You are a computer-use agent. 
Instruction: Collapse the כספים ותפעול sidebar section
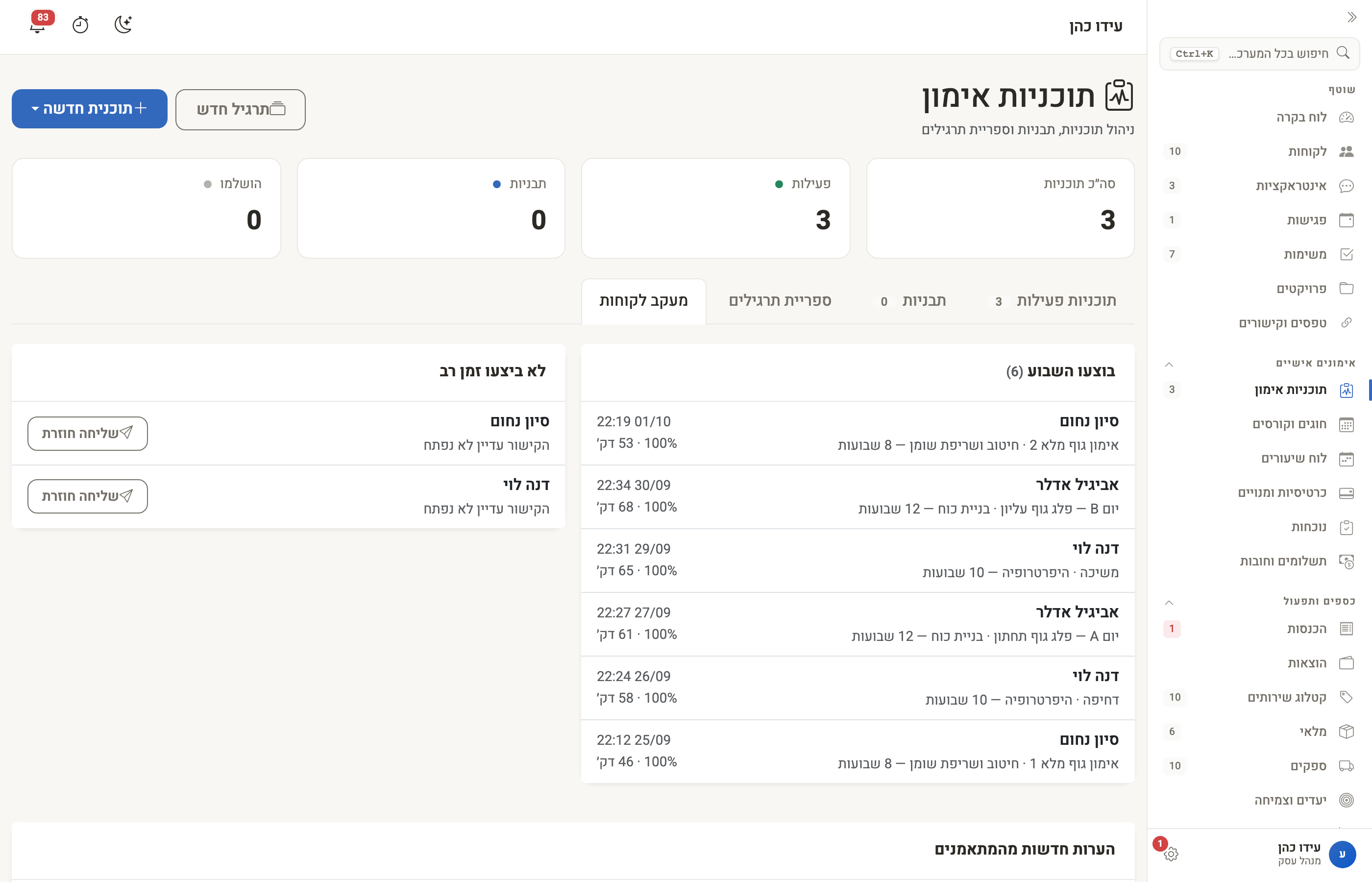(1169, 603)
